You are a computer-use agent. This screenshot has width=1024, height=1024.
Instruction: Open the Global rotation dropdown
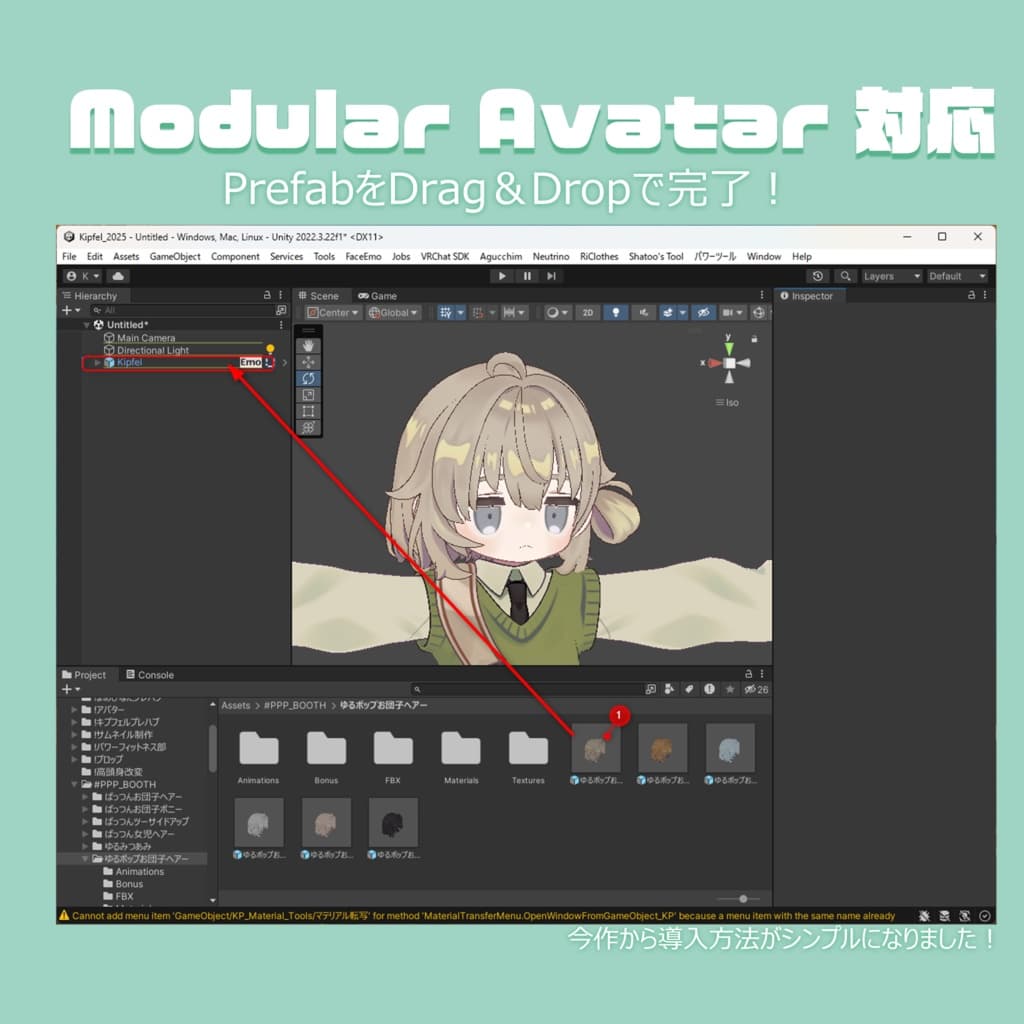point(392,313)
